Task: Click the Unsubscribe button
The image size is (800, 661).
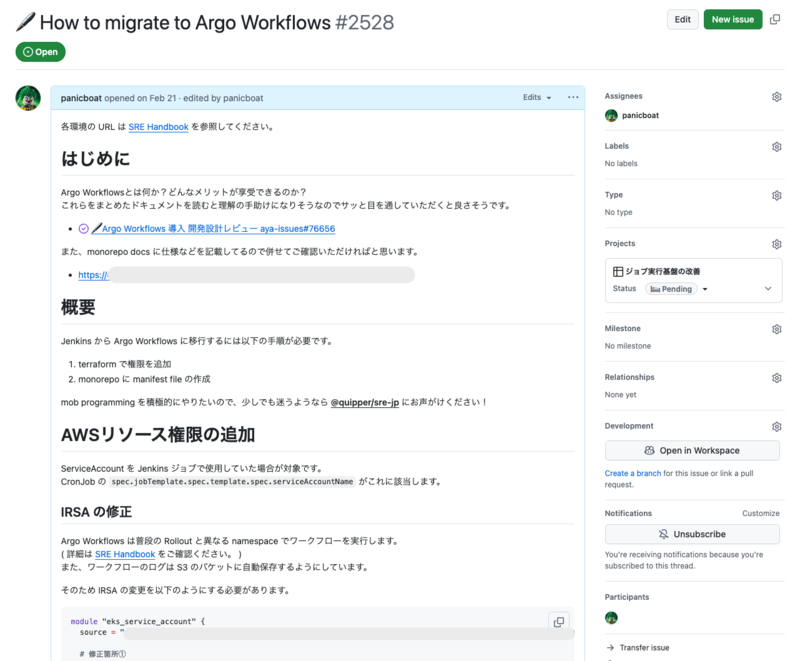Action: 692,534
